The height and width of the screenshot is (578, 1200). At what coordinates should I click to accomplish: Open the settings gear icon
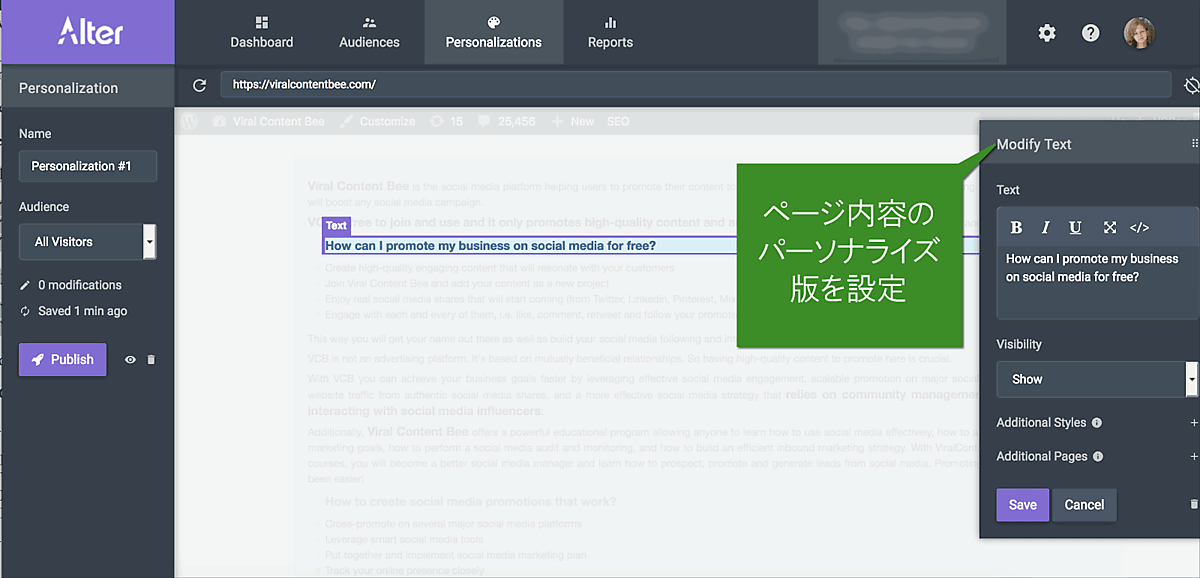(1046, 33)
